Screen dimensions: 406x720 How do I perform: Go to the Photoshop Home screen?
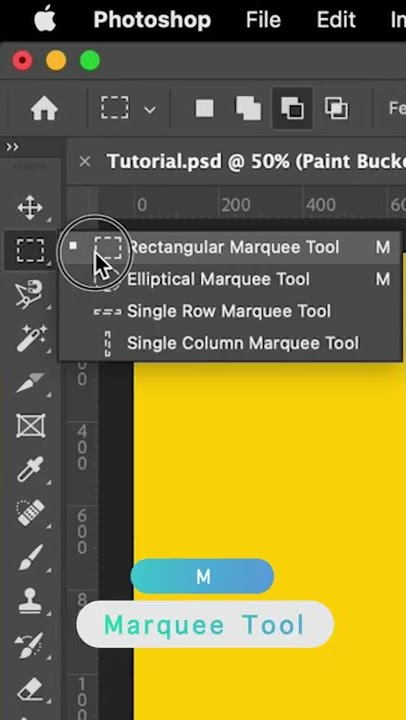[x=44, y=109]
